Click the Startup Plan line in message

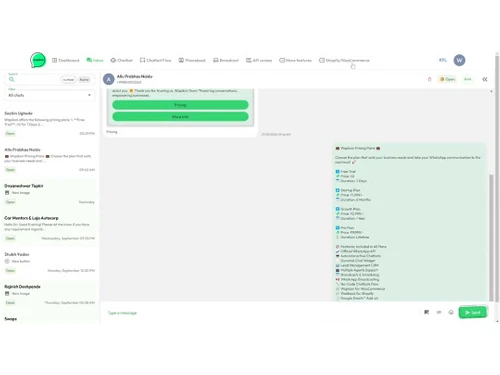pos(348,190)
